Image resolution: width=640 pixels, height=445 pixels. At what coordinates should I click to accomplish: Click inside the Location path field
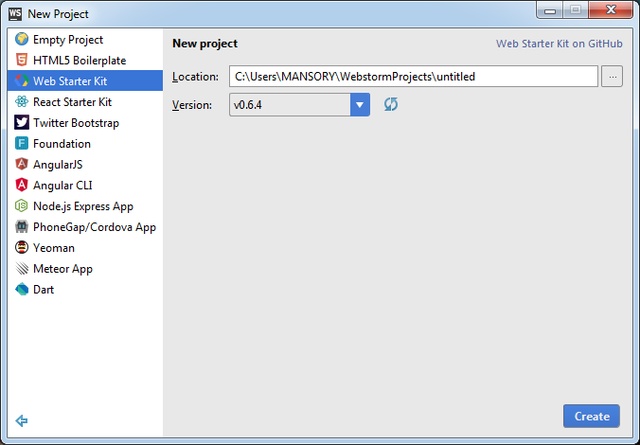(413, 76)
